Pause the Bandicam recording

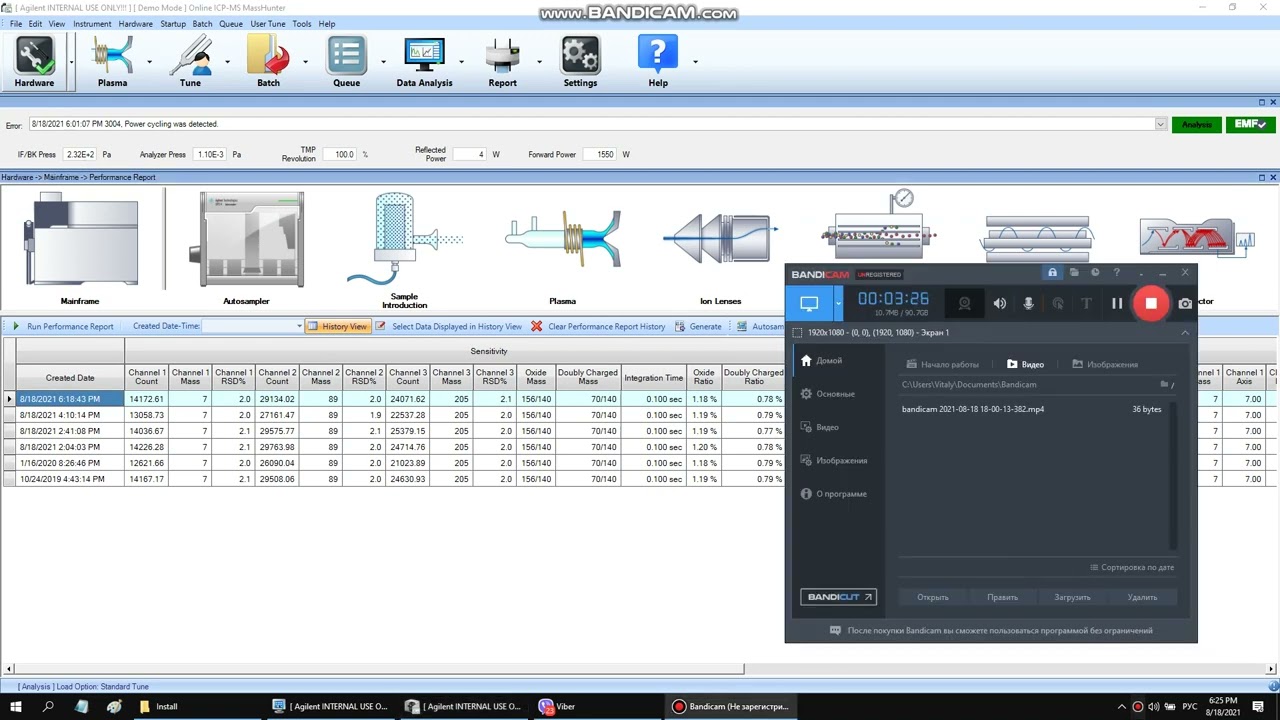click(1117, 303)
